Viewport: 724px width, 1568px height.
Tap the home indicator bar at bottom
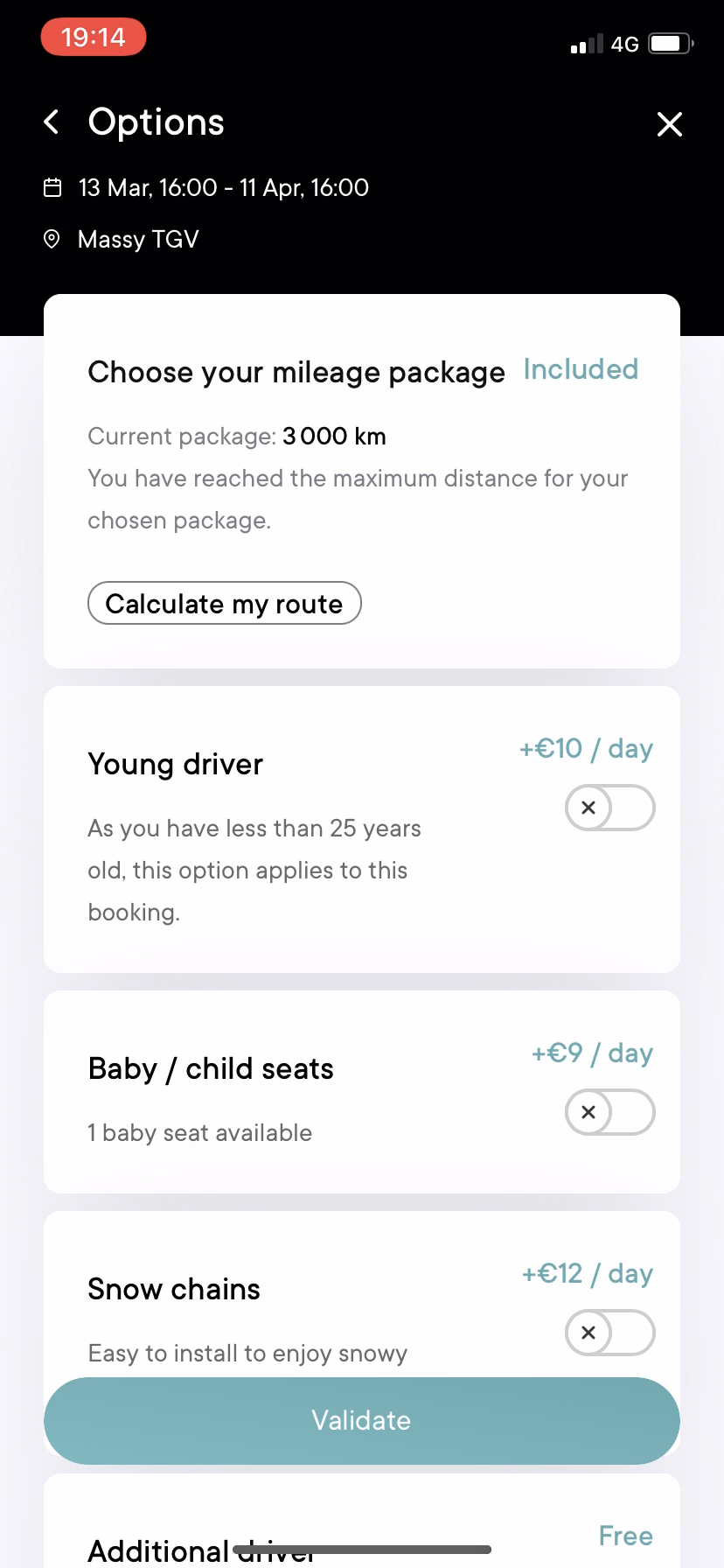pyautogui.click(x=362, y=1550)
